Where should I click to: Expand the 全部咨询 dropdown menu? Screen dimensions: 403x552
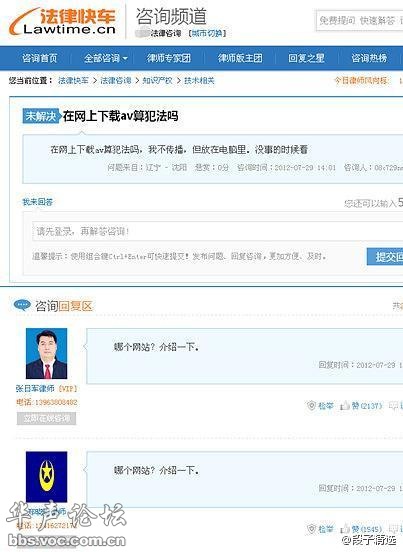tap(106, 58)
